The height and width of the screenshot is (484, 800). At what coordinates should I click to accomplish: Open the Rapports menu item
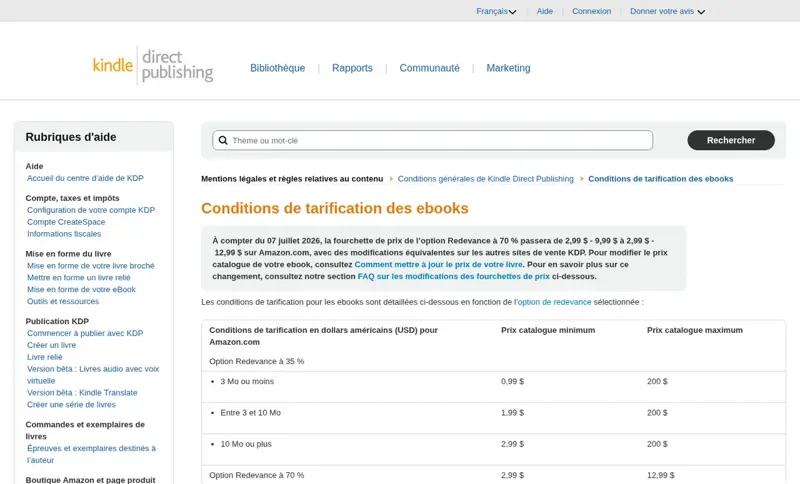coord(352,68)
